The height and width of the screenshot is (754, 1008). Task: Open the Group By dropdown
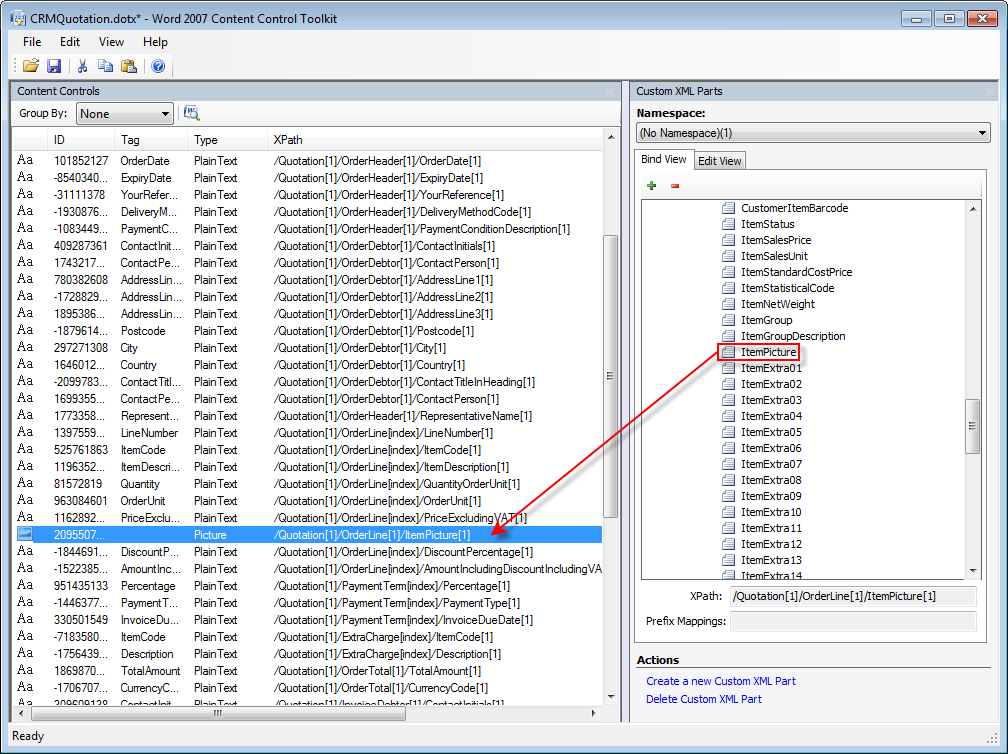(x=125, y=114)
